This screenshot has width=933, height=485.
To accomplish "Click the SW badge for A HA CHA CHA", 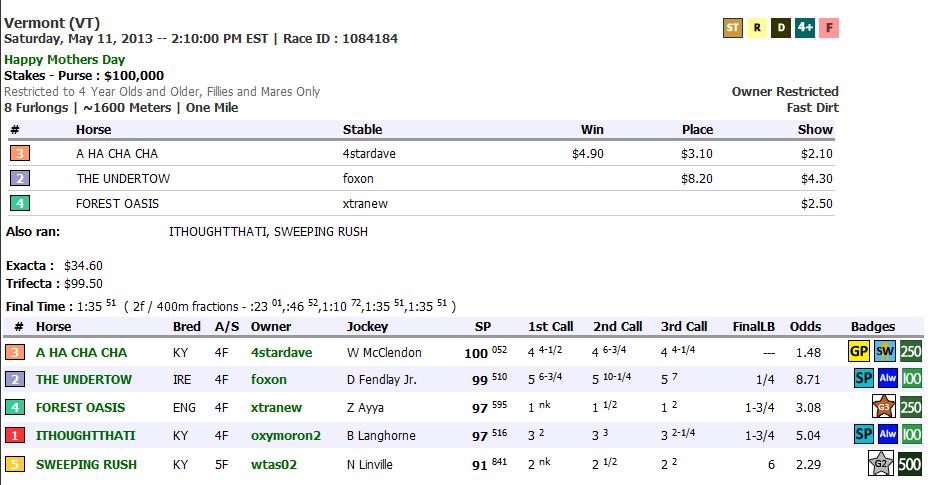I will (885, 352).
